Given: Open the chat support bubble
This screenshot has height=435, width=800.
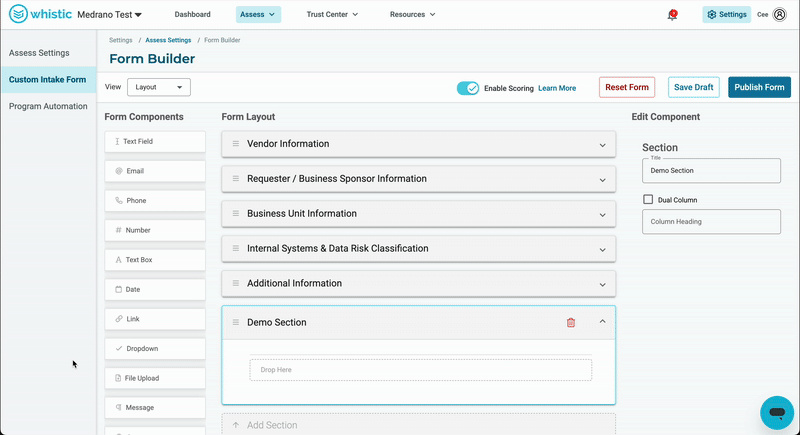Looking at the screenshot, I should coord(777,412).
